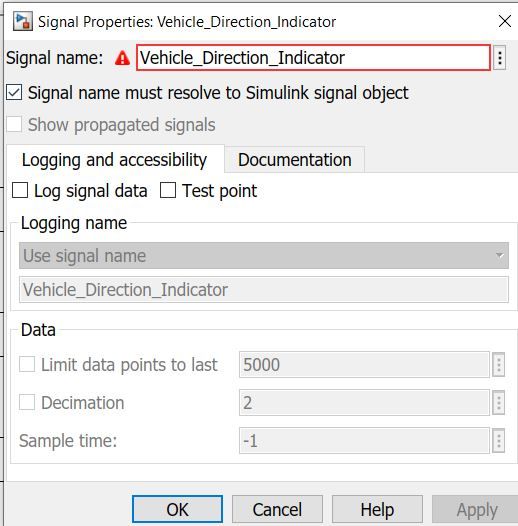
Task: Enable the Log signal data checkbox
Action: pyautogui.click(x=20, y=191)
